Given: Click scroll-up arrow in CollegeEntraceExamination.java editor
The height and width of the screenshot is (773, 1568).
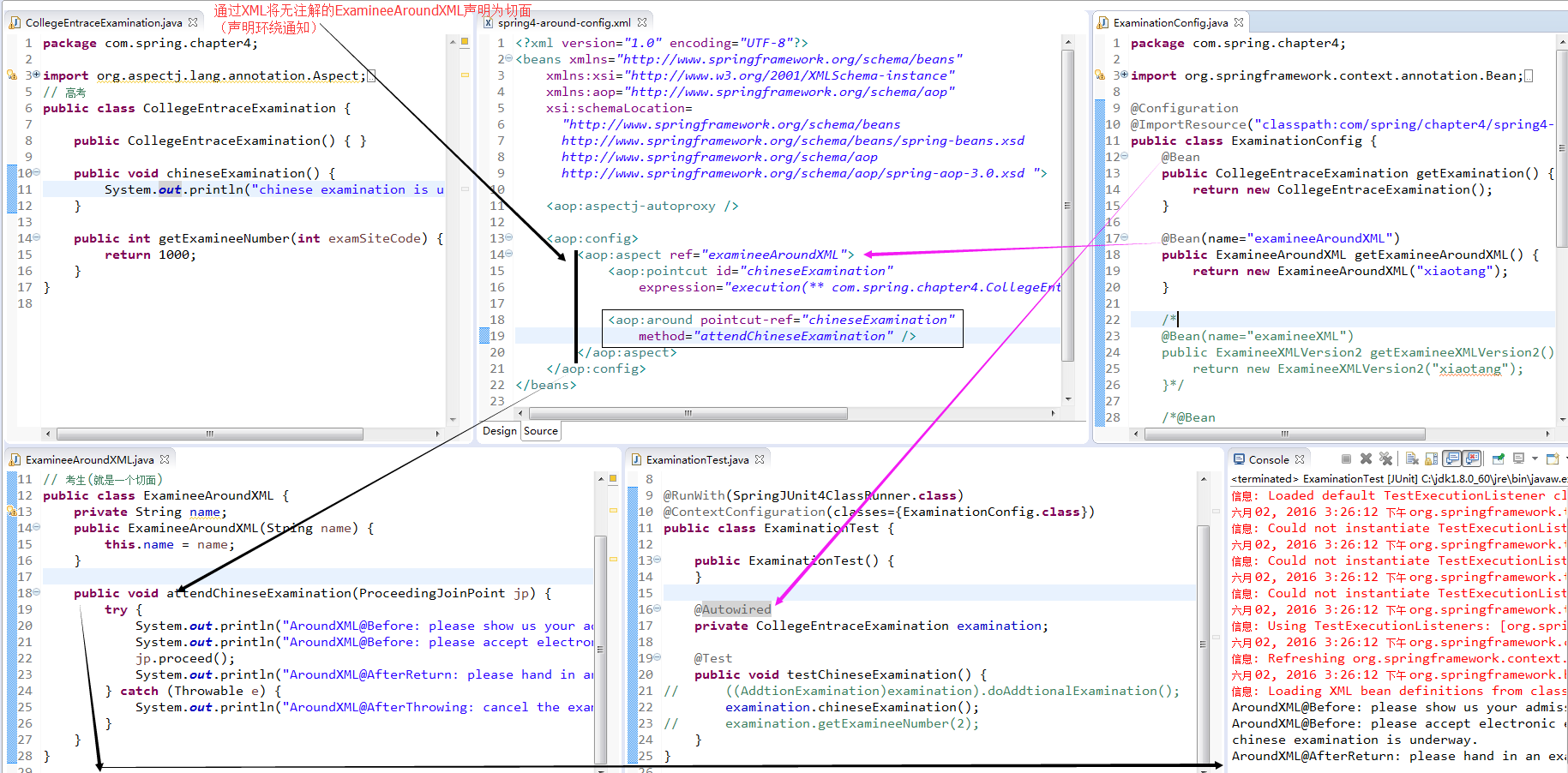Looking at the screenshot, I should coord(453,41).
